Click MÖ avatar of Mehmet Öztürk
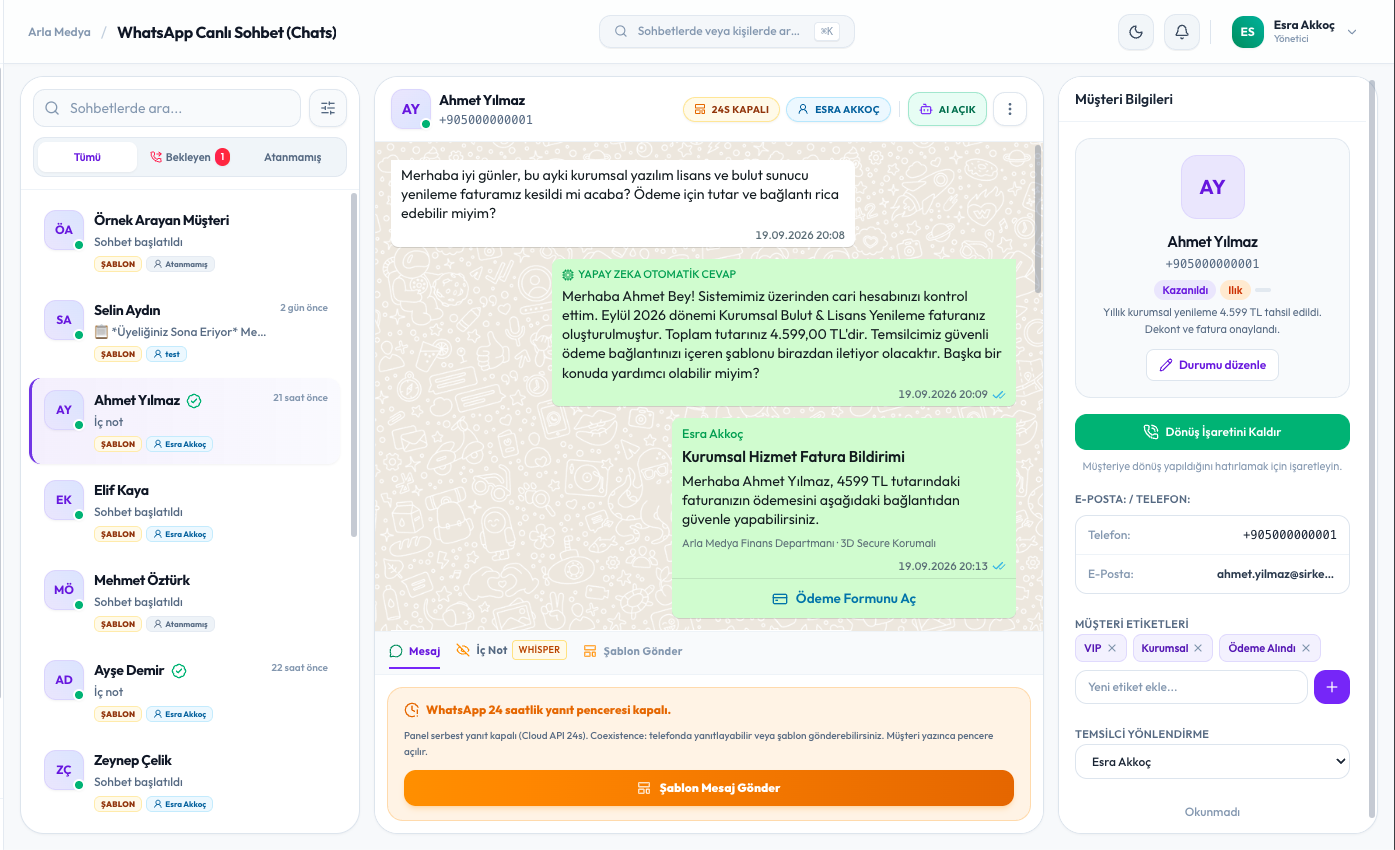Viewport: 1395px width, 850px height. point(64,590)
